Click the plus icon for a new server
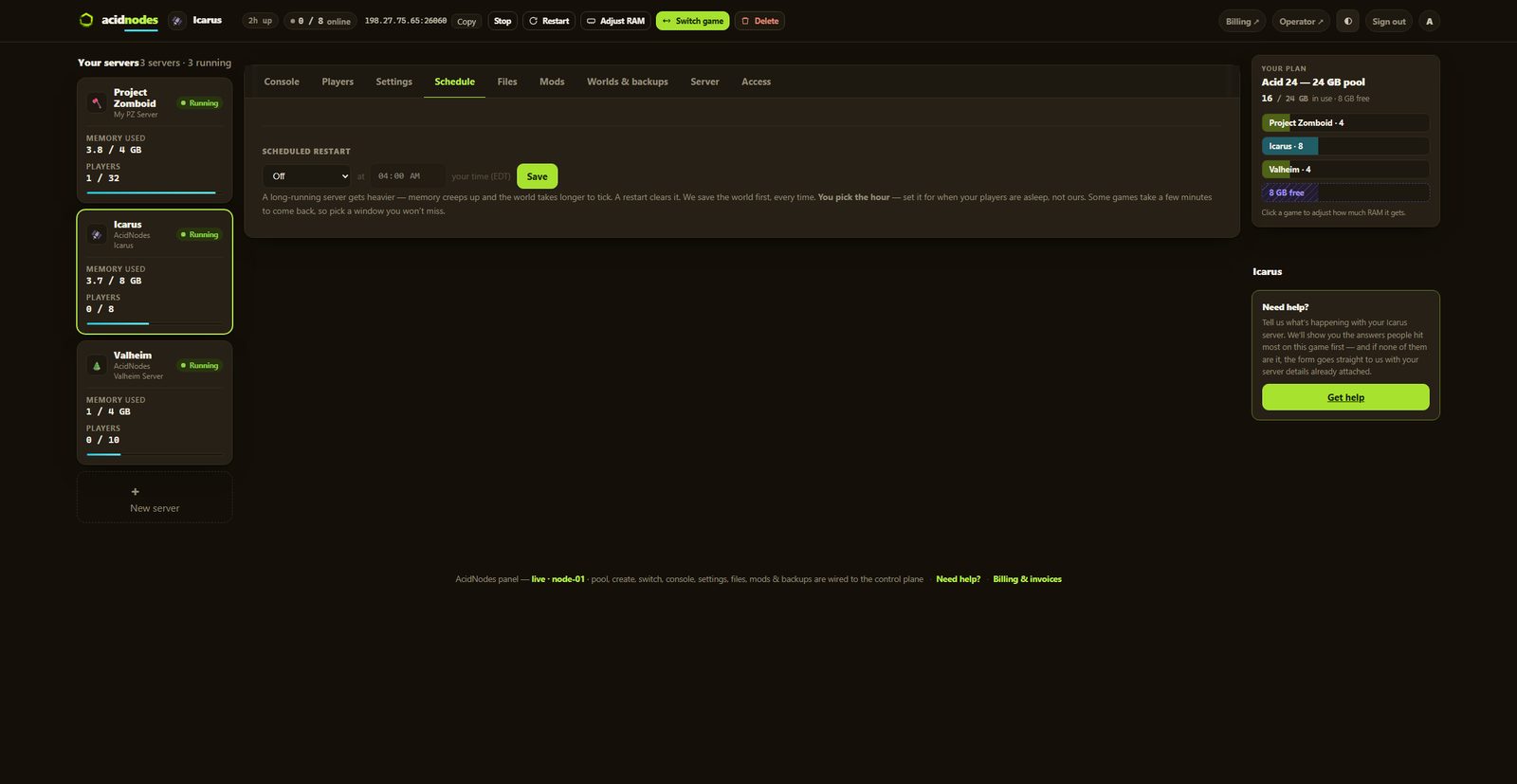 [135, 492]
